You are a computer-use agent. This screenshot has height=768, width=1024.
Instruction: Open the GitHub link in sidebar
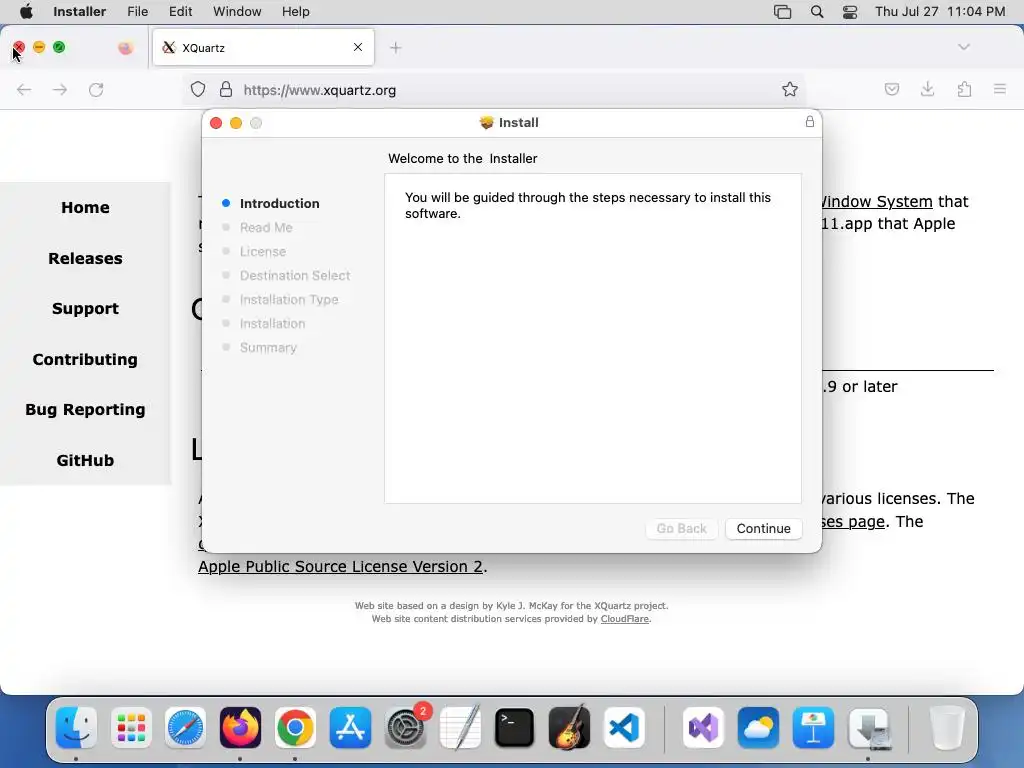[86, 460]
